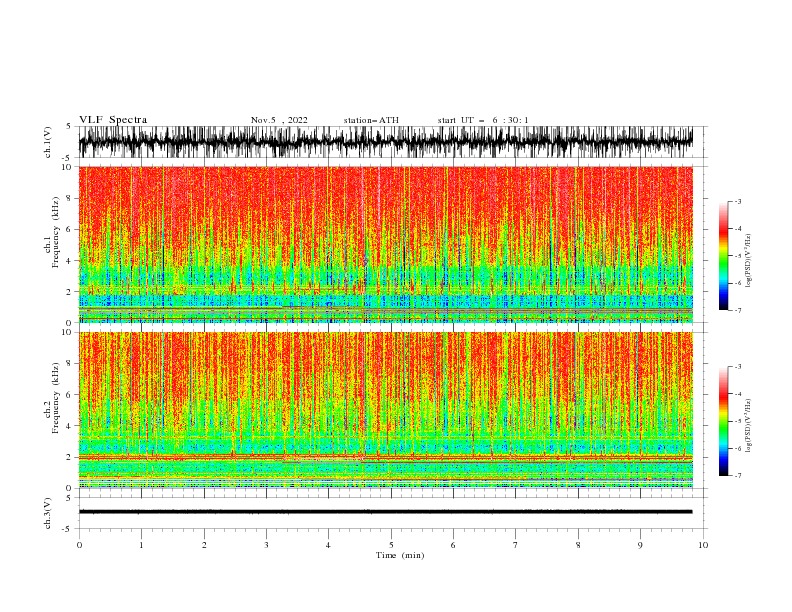The height and width of the screenshot is (612, 792).
Task: Click the "1" tick on the time axis
Action: coord(141,545)
